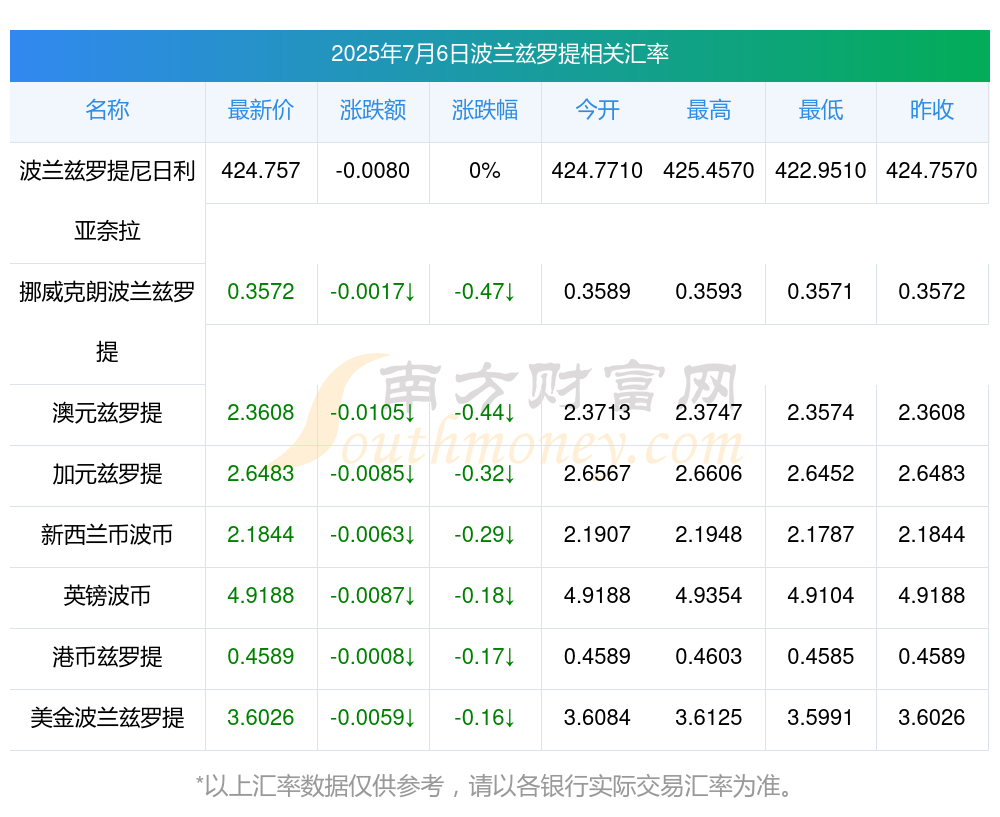This screenshot has width=1000, height=817.
Task: Click change percent -0.47↓
Action: tap(485, 291)
